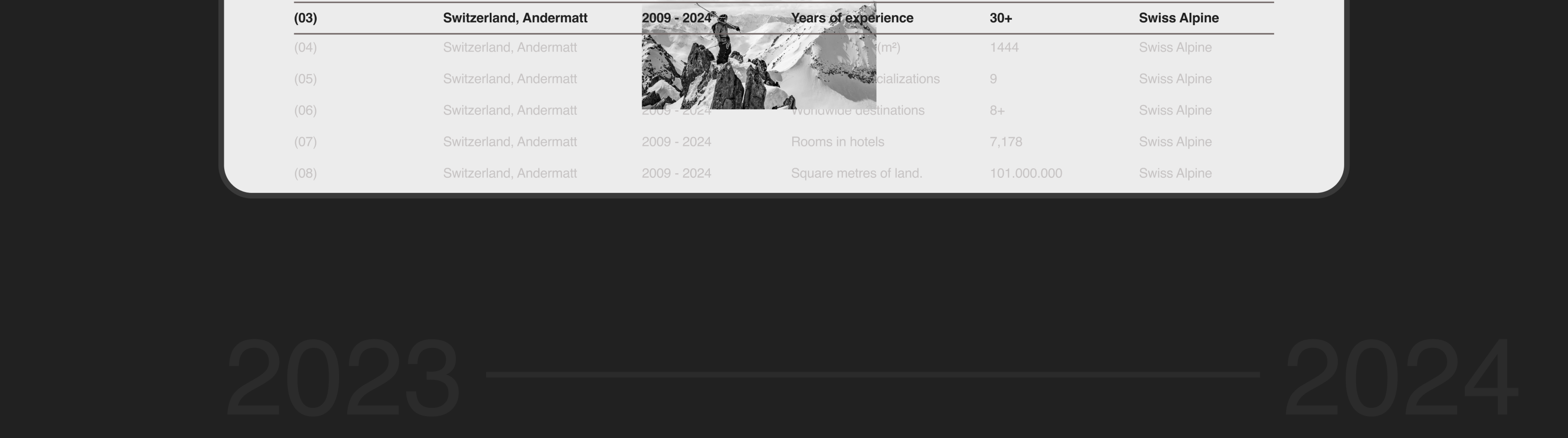
Task: Select the highlighted row number (03)
Action: click(x=305, y=18)
